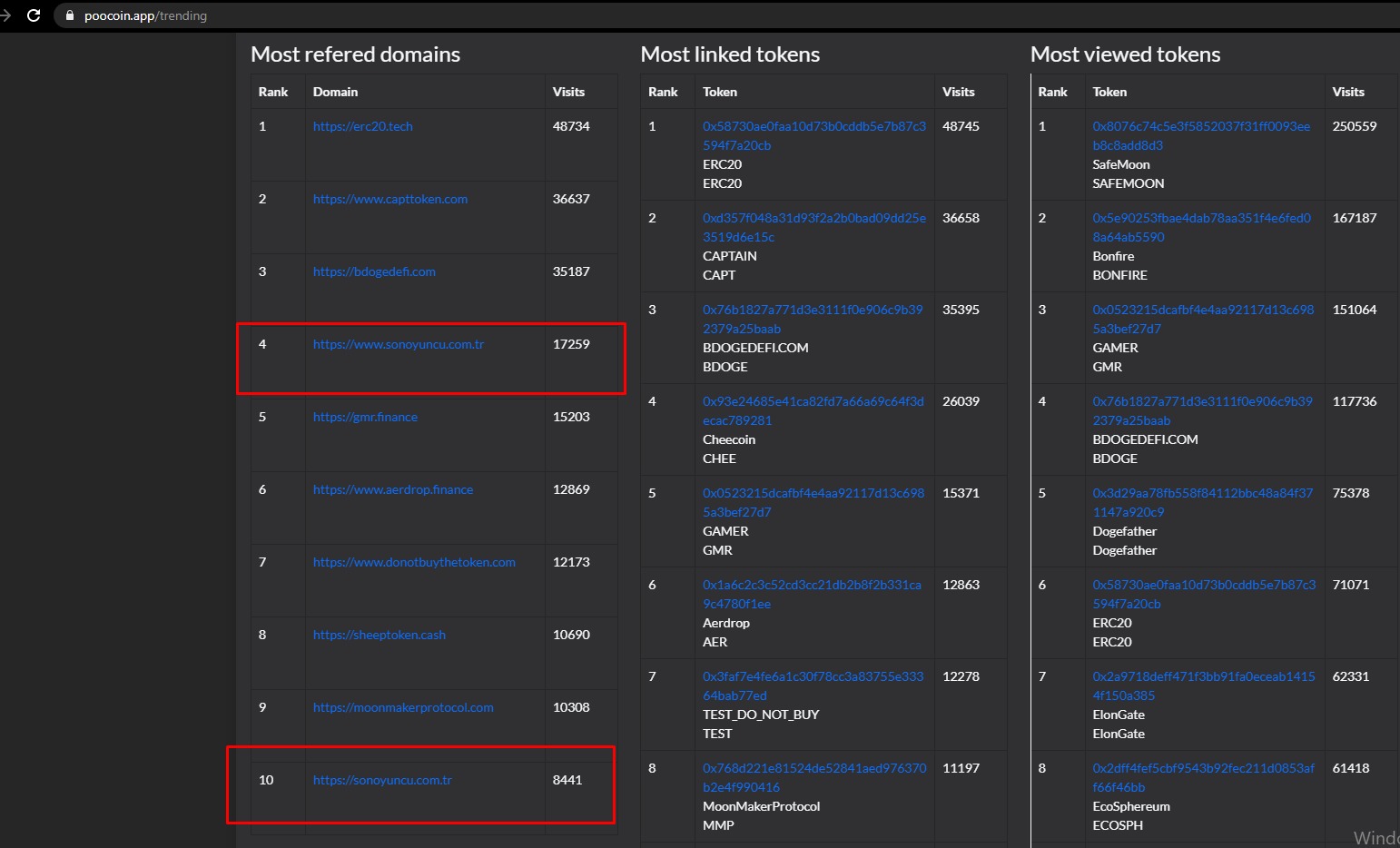Select visits value 61418 for EcoSphereum
The height and width of the screenshot is (848, 1400).
point(1350,768)
